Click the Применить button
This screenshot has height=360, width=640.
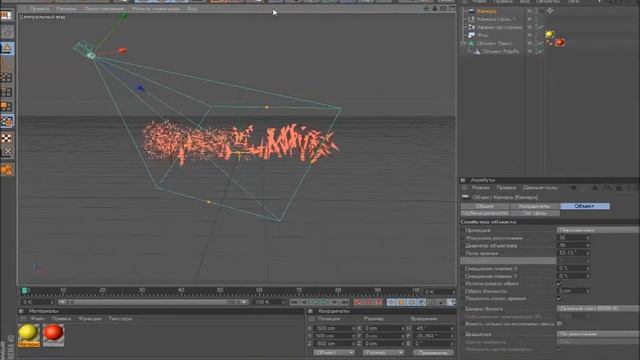click(432, 353)
